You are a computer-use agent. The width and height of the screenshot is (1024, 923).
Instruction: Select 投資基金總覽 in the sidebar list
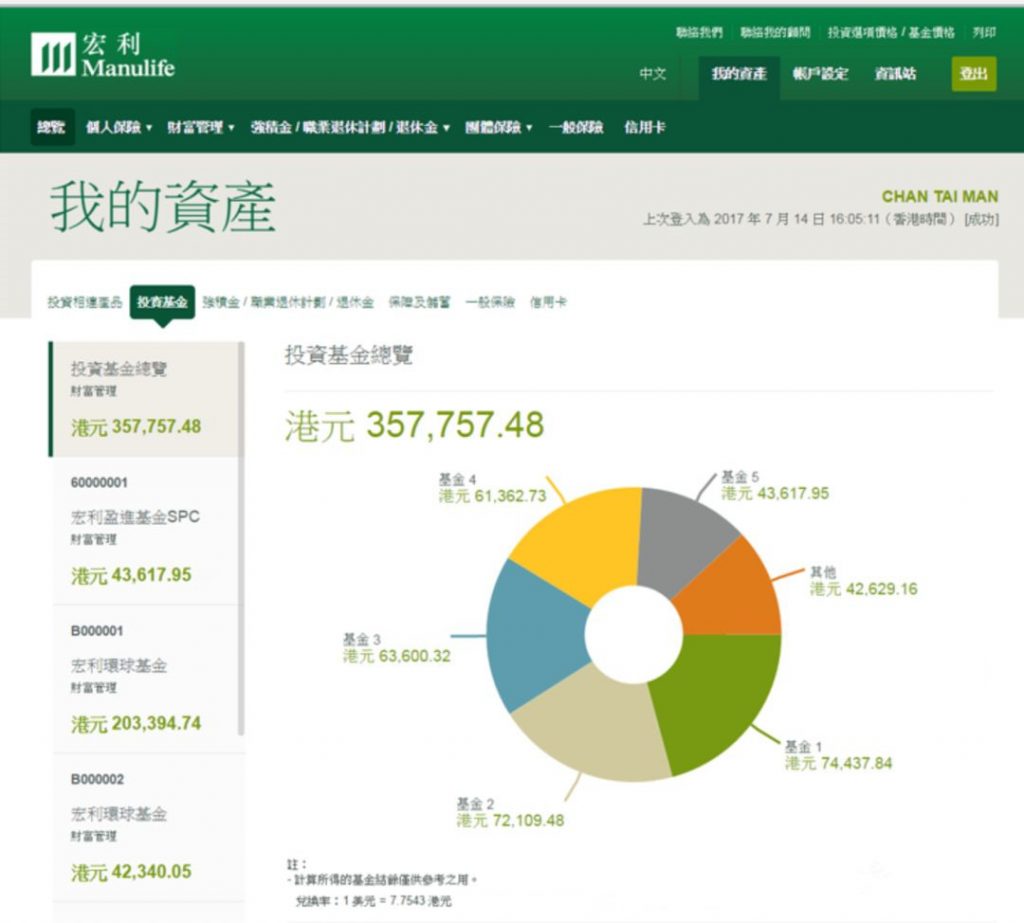146,398
